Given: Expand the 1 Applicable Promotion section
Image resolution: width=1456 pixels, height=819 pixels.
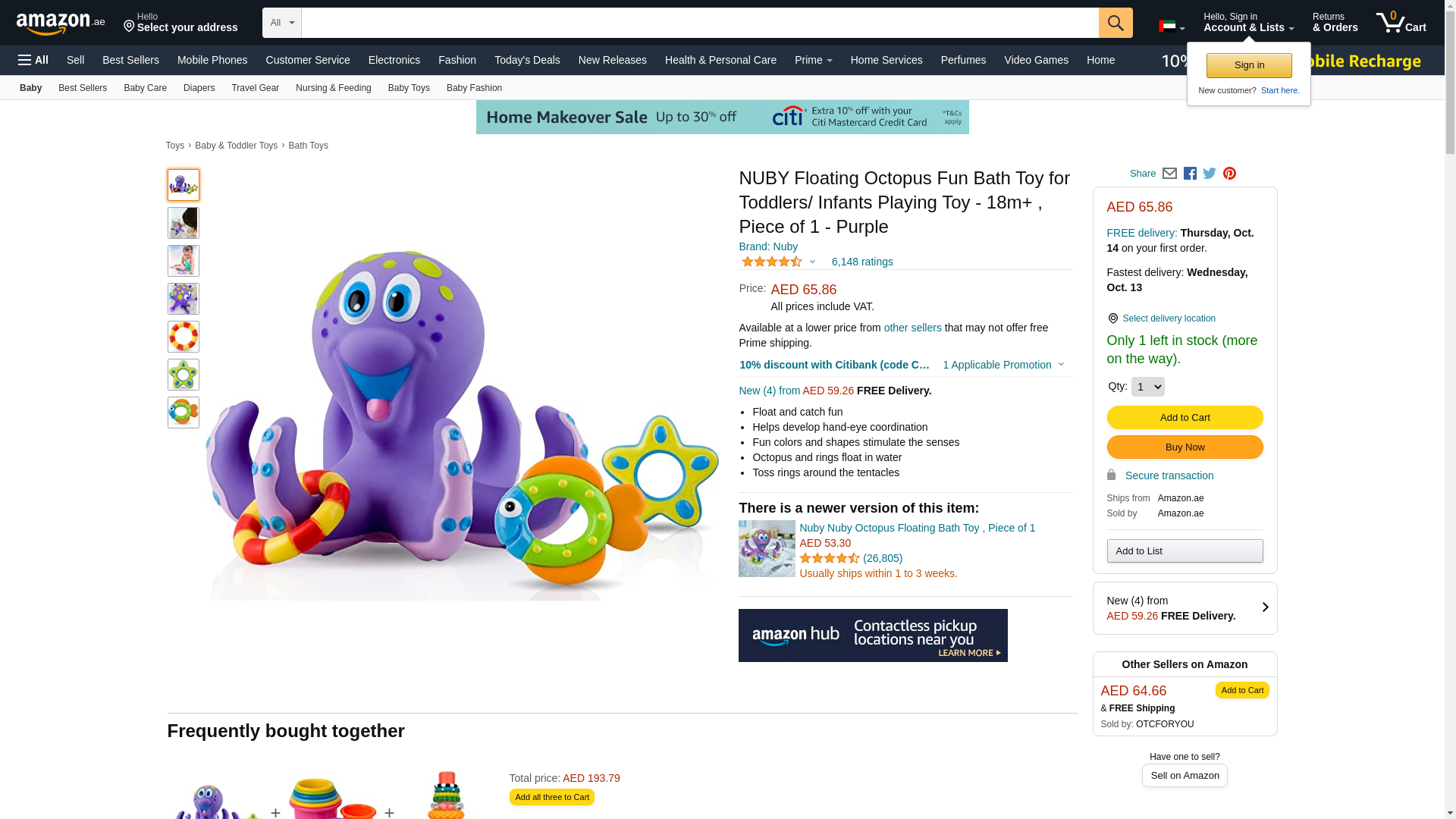Looking at the screenshot, I should point(1003,365).
